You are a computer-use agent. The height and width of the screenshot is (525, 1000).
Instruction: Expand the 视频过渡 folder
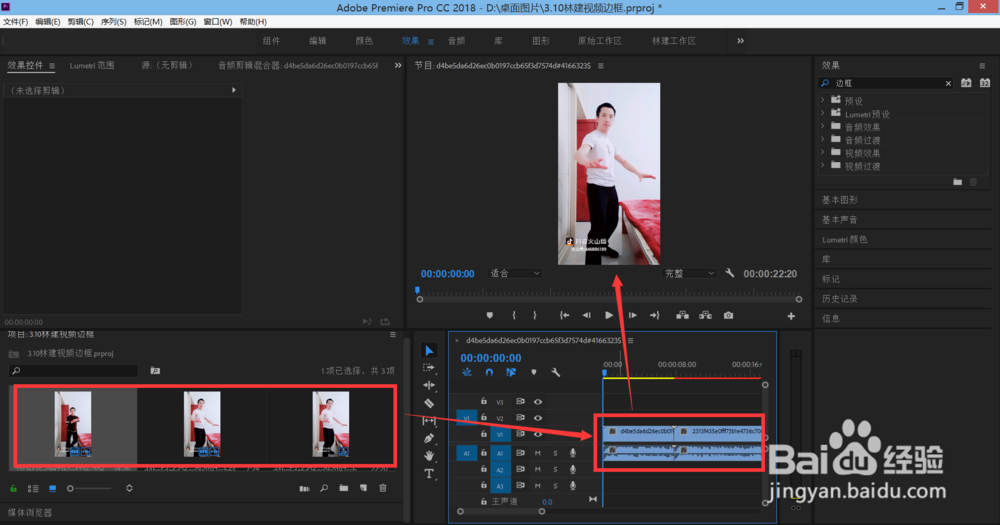(823, 165)
